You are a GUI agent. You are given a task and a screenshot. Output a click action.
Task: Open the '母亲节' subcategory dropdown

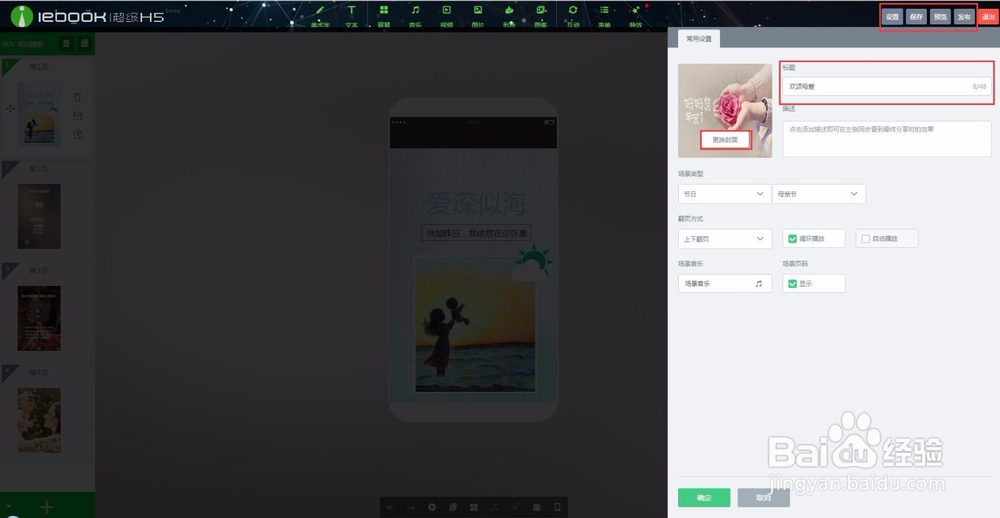[819, 194]
